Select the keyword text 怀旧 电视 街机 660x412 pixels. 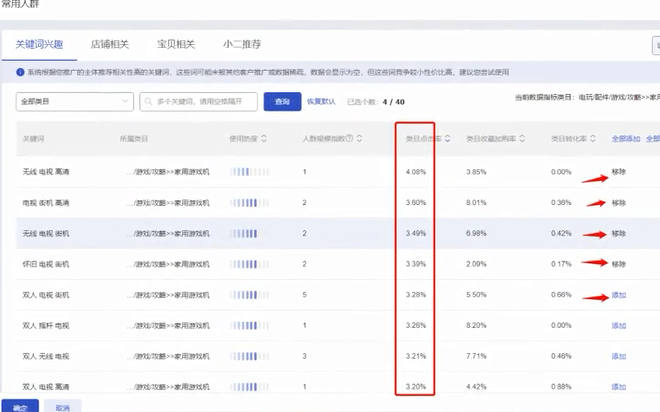46,264
